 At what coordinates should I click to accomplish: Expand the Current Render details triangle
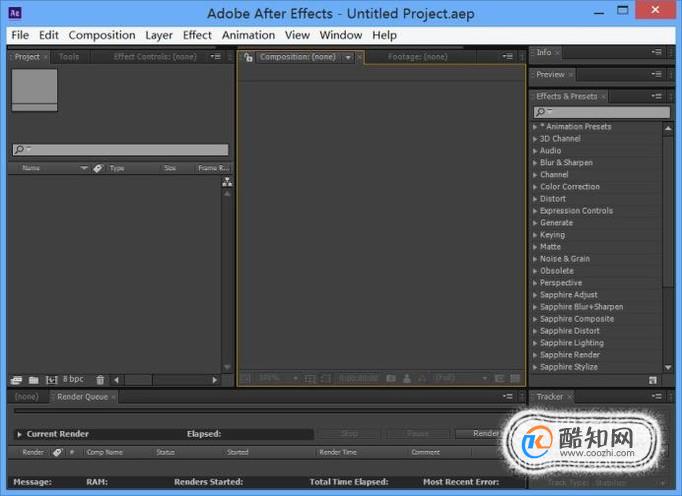click(x=19, y=434)
